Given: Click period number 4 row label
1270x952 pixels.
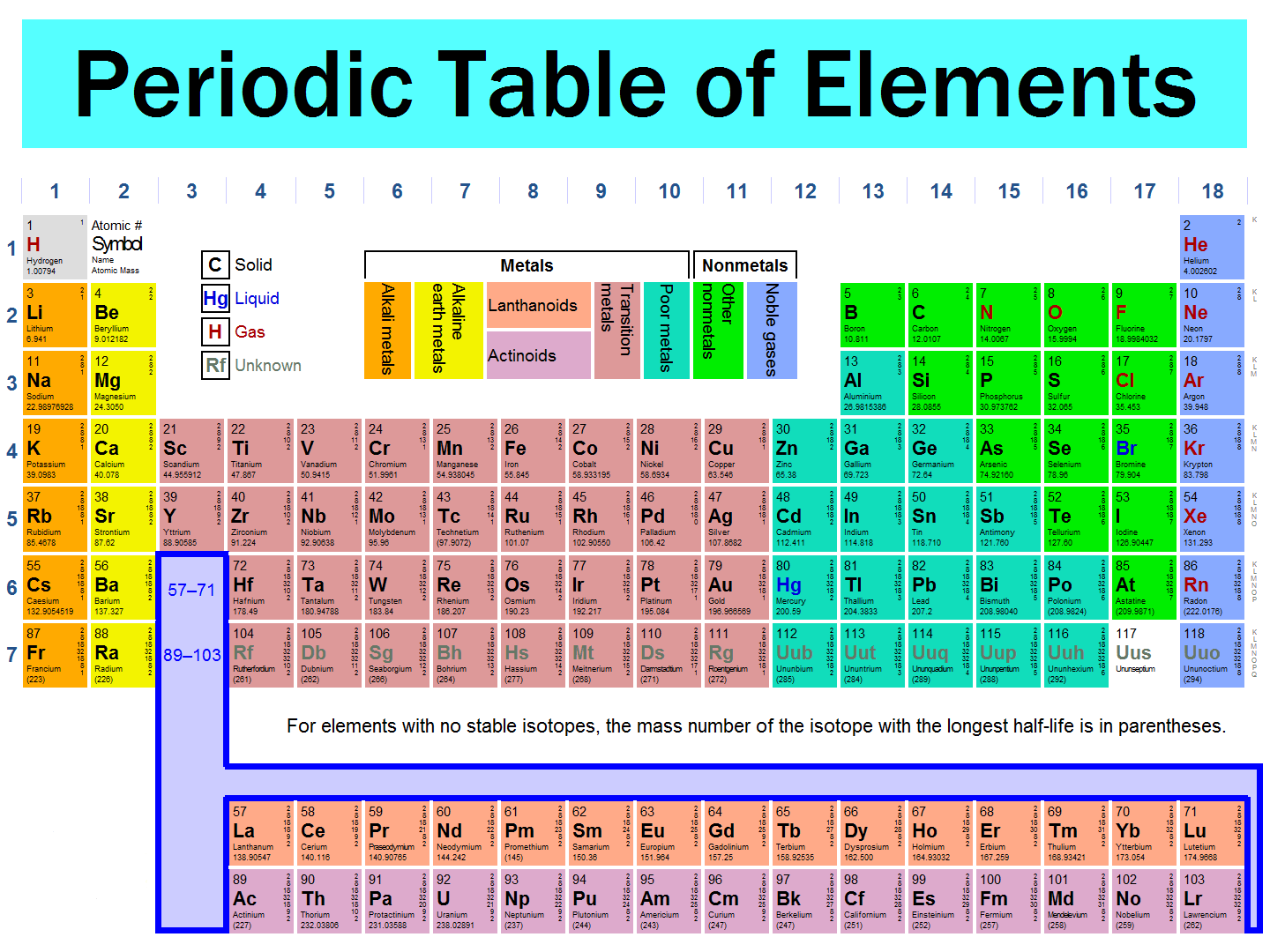Looking at the screenshot, I should coord(11,451).
